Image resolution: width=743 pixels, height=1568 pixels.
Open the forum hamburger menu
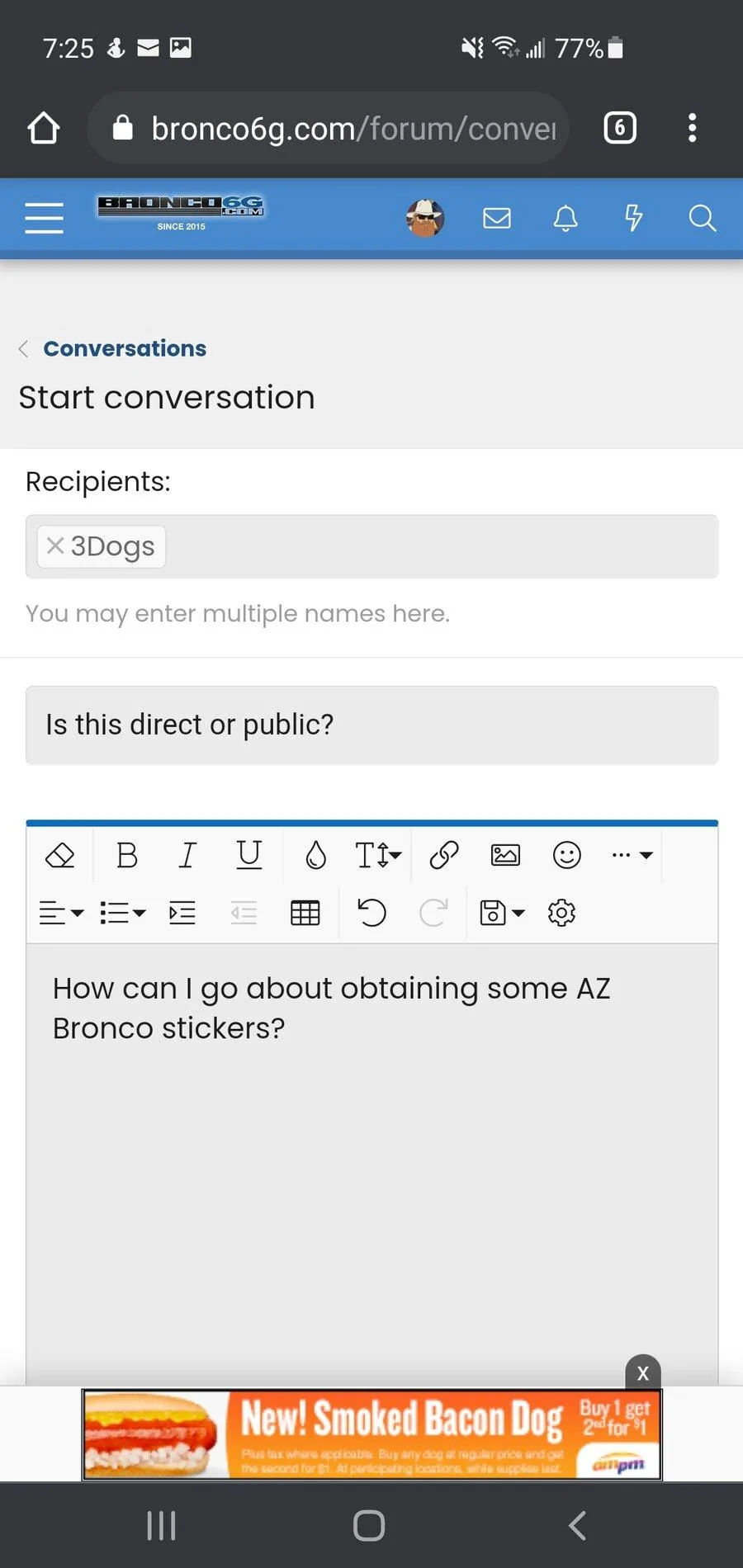[x=44, y=218]
